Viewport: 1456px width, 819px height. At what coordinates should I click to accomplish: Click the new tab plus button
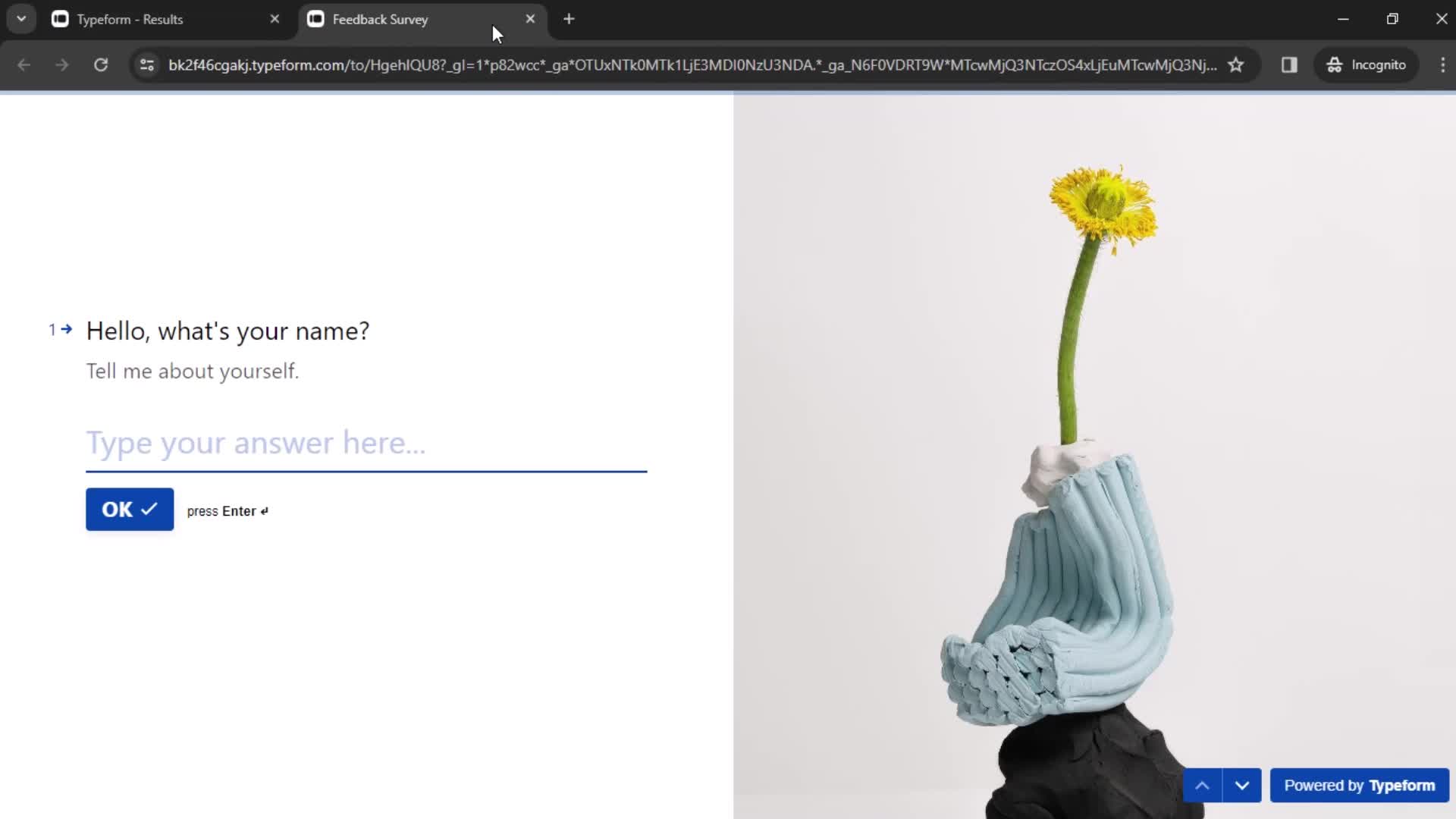568,19
